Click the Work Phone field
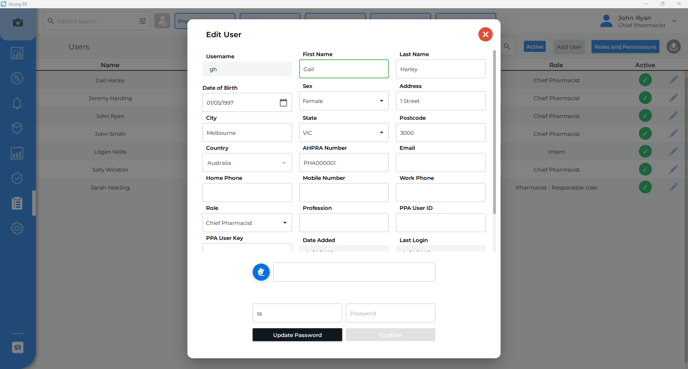This screenshot has height=369, width=688. [441, 193]
